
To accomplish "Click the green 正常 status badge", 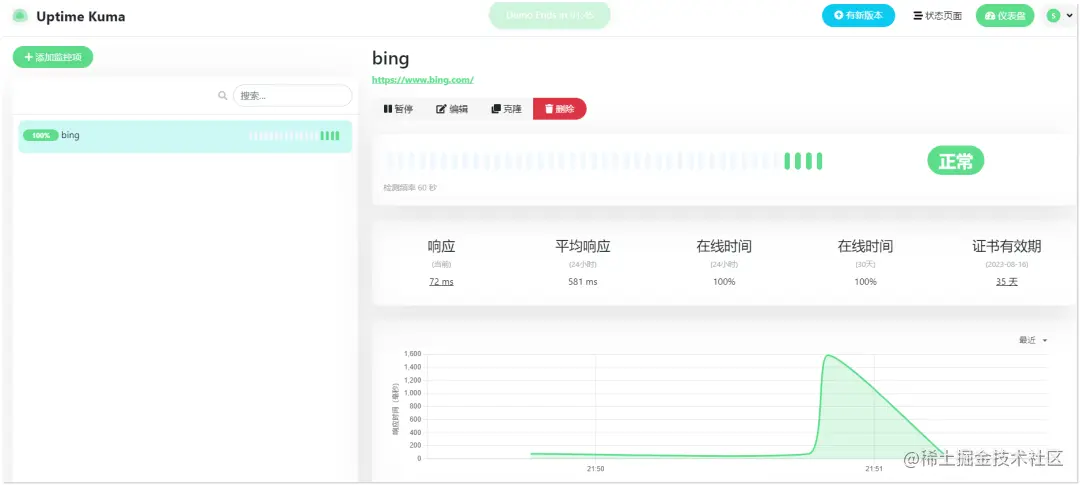I will click(x=955, y=161).
